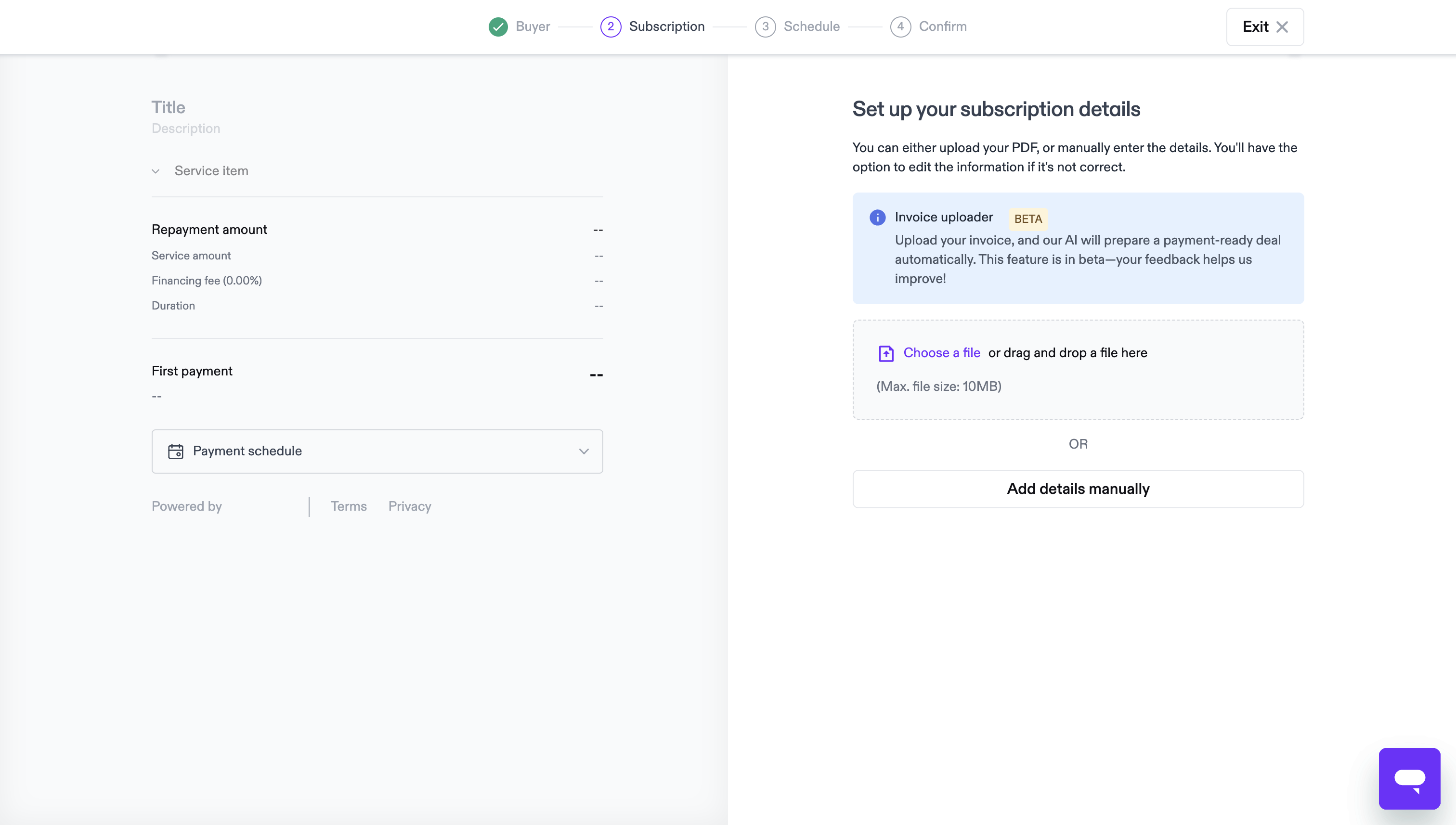Viewport: 1456px width, 825px height.
Task: Open the purple chat support widget
Action: point(1409,778)
